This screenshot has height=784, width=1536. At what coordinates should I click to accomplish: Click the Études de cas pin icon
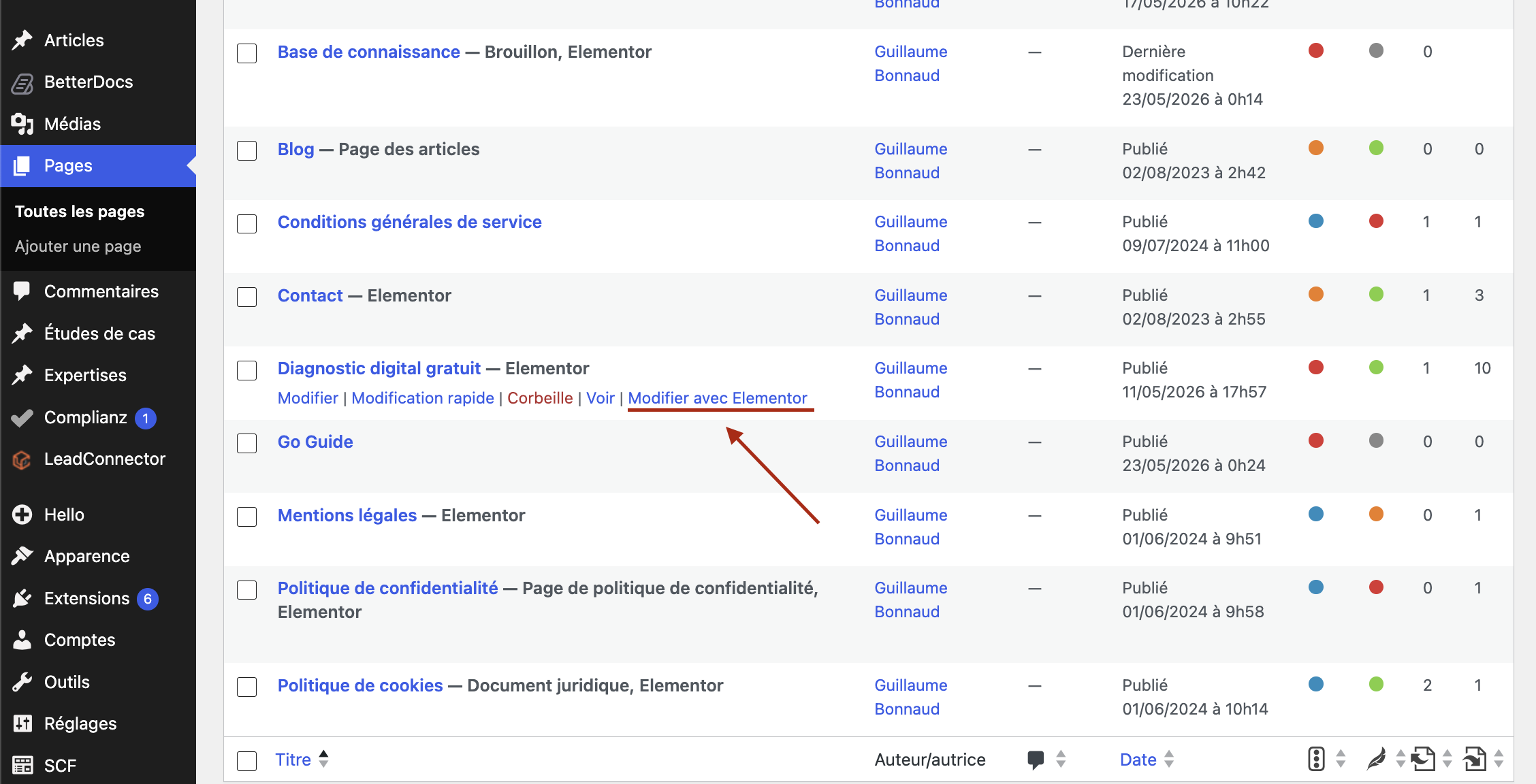(22, 333)
